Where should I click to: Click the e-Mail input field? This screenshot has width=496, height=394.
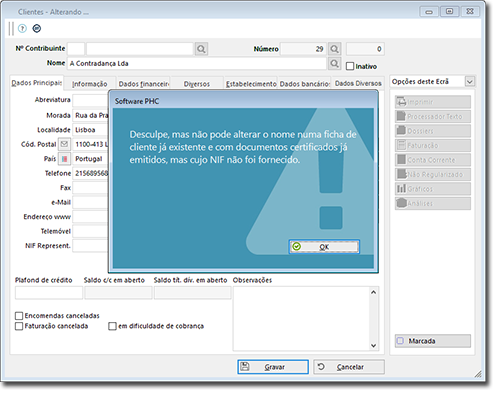tap(91, 202)
